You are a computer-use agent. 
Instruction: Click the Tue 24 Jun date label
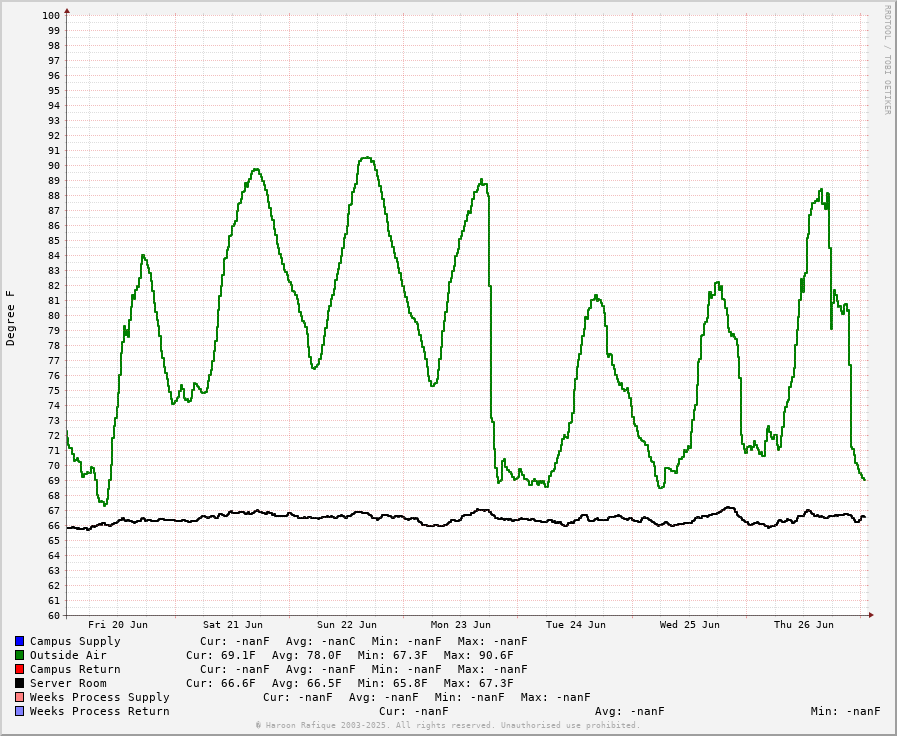coord(576,625)
